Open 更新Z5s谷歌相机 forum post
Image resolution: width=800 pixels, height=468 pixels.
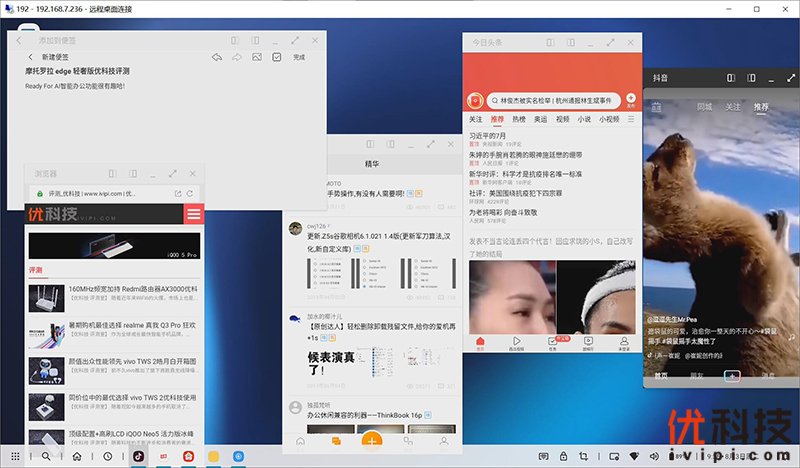click(x=379, y=242)
